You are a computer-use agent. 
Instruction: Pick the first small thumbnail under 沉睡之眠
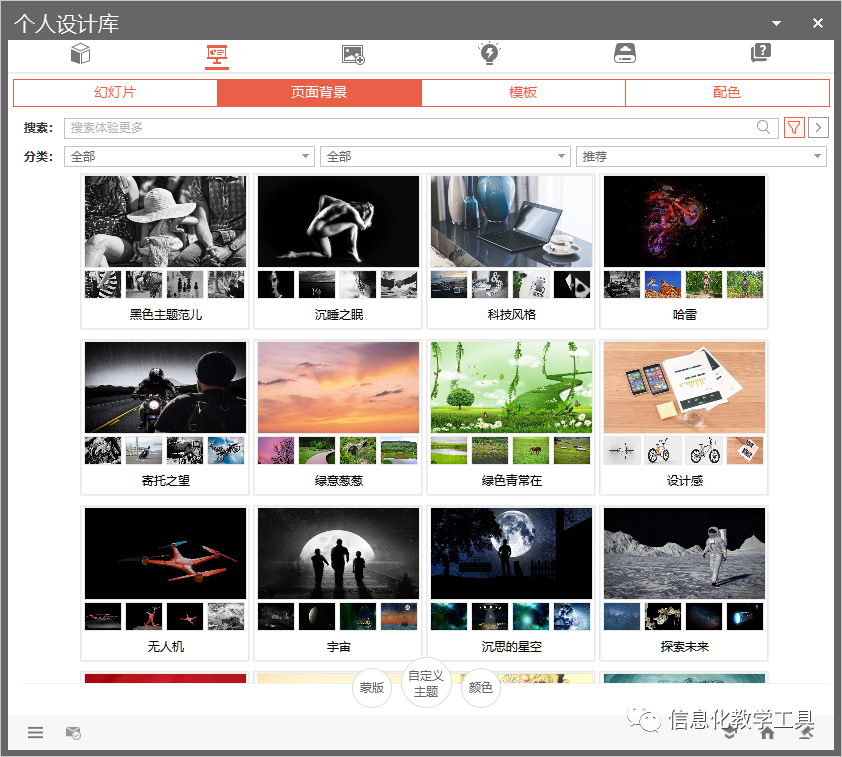[x=276, y=285]
